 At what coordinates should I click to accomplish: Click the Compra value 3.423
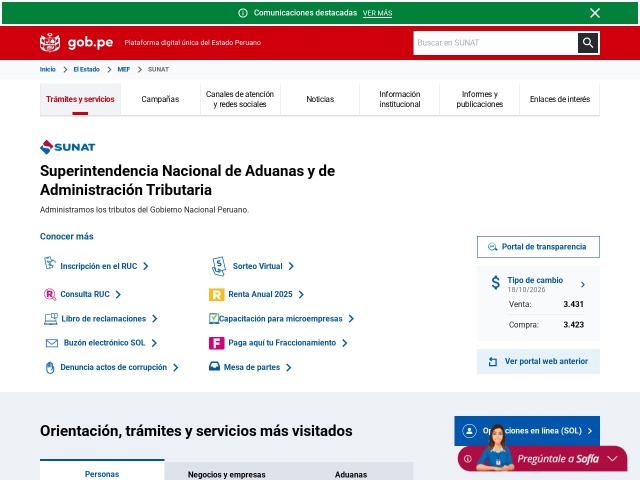pyautogui.click(x=573, y=325)
